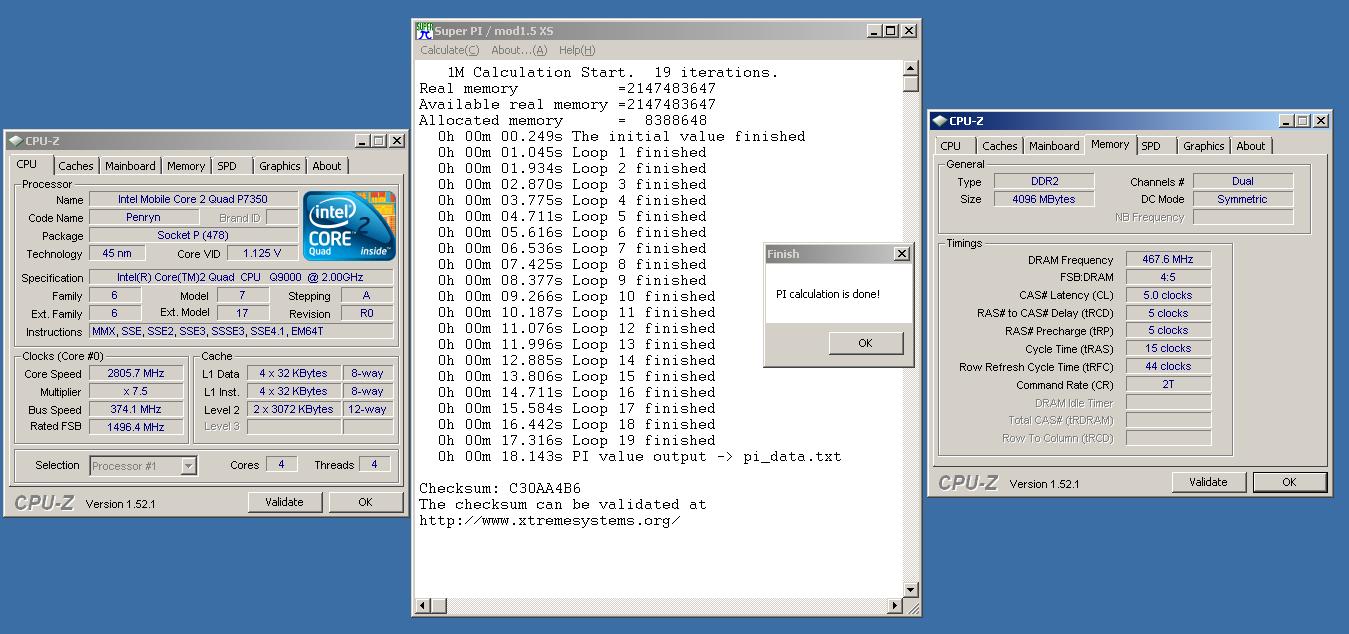Image resolution: width=1349 pixels, height=634 pixels.
Task: Click Super PI vertical scrollbar down arrow
Action: point(911,590)
